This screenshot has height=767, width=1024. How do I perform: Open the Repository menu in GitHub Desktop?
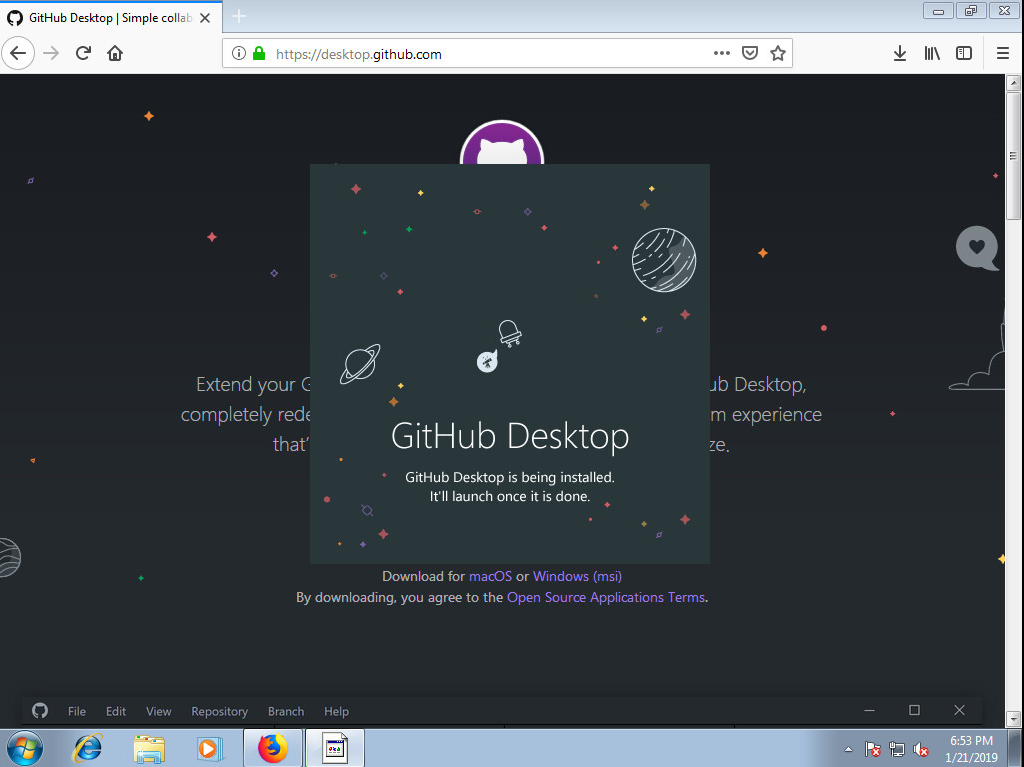tap(219, 711)
